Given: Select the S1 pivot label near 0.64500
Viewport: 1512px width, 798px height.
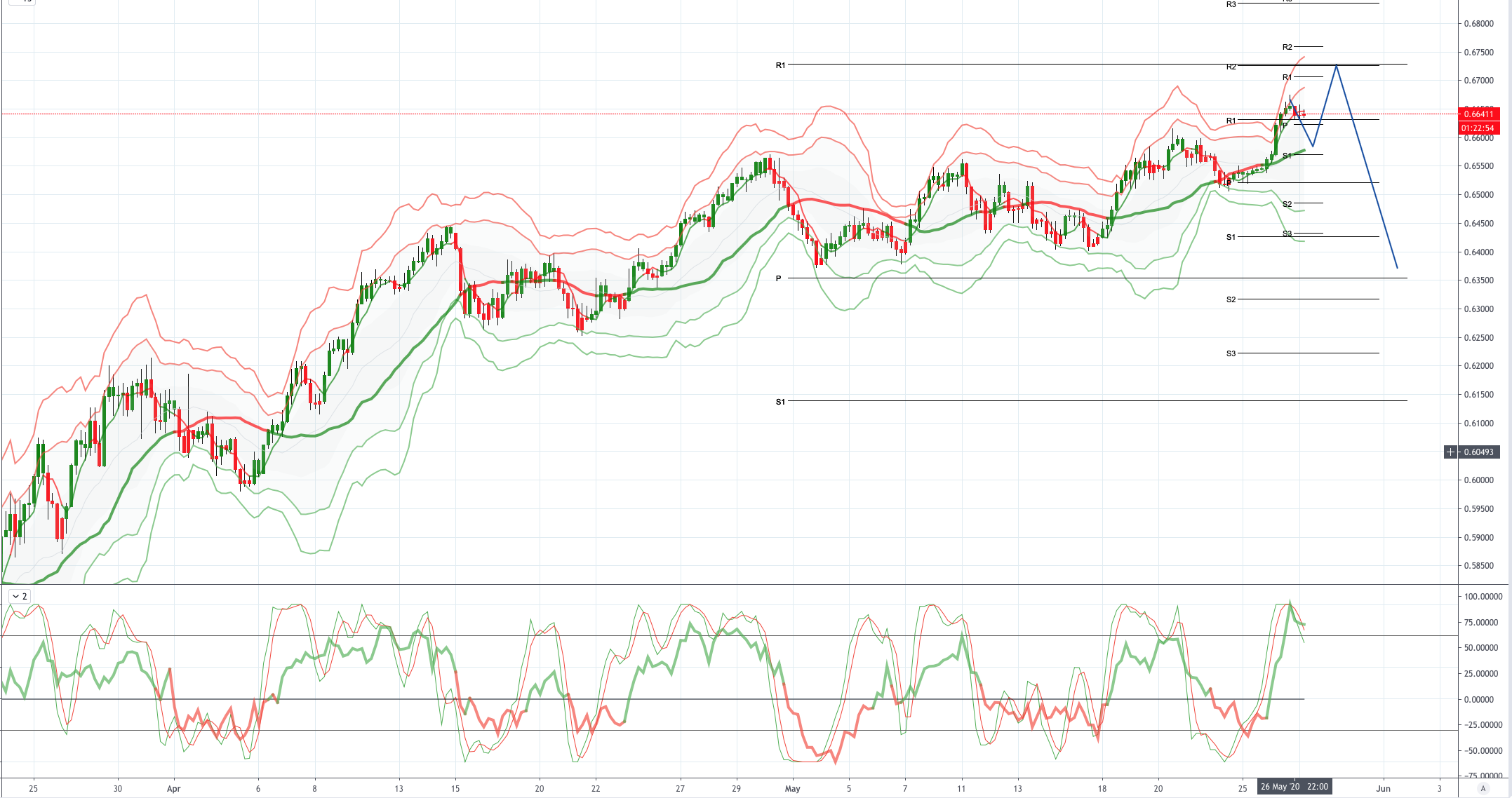Looking at the screenshot, I should [x=1231, y=237].
